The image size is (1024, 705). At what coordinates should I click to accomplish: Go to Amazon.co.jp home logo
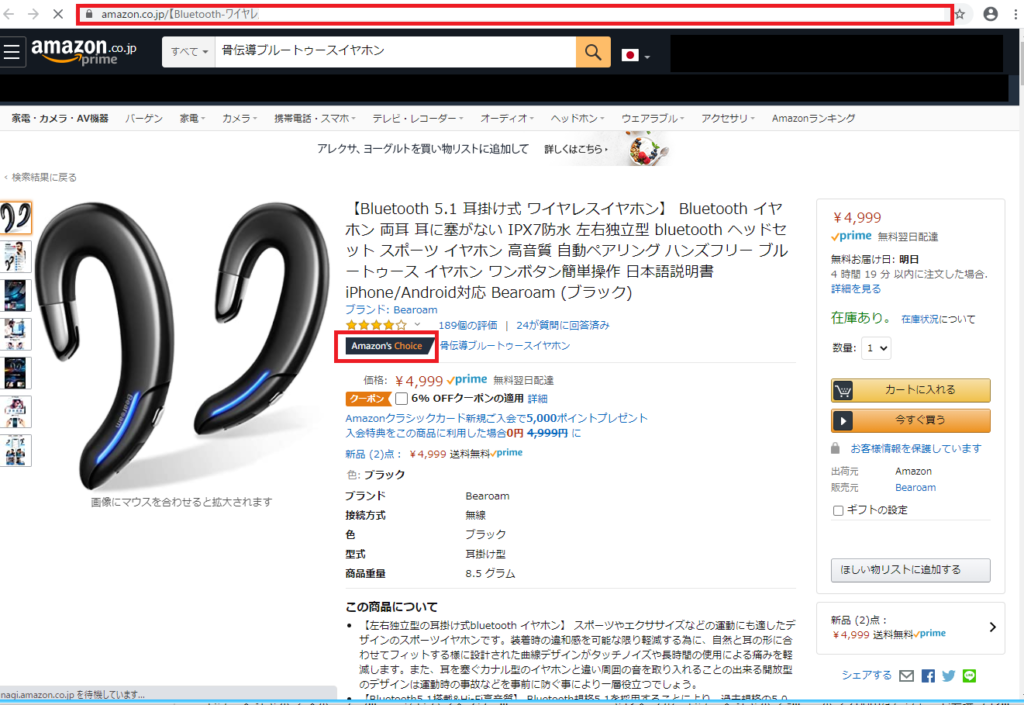tap(84, 51)
